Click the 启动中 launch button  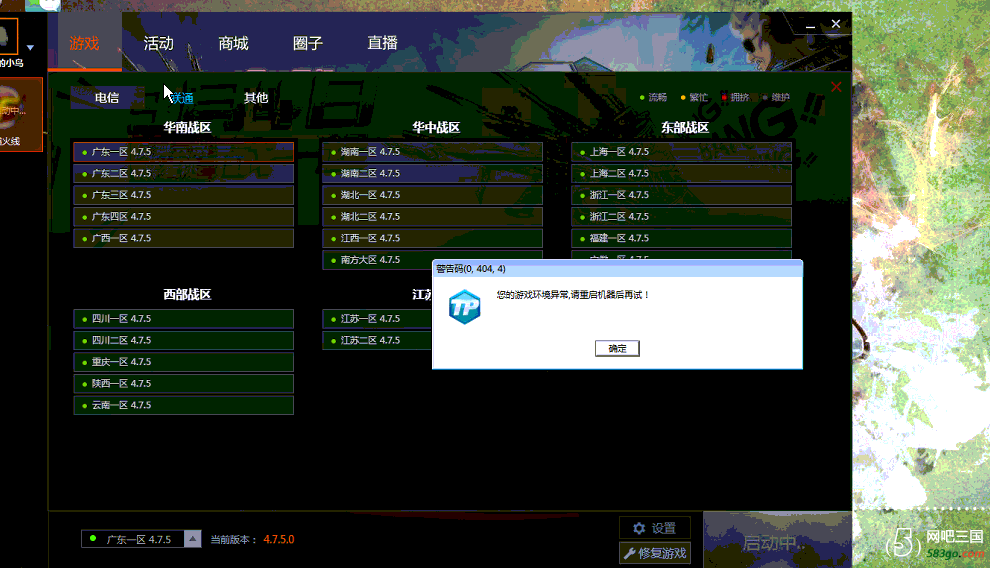[x=777, y=540]
